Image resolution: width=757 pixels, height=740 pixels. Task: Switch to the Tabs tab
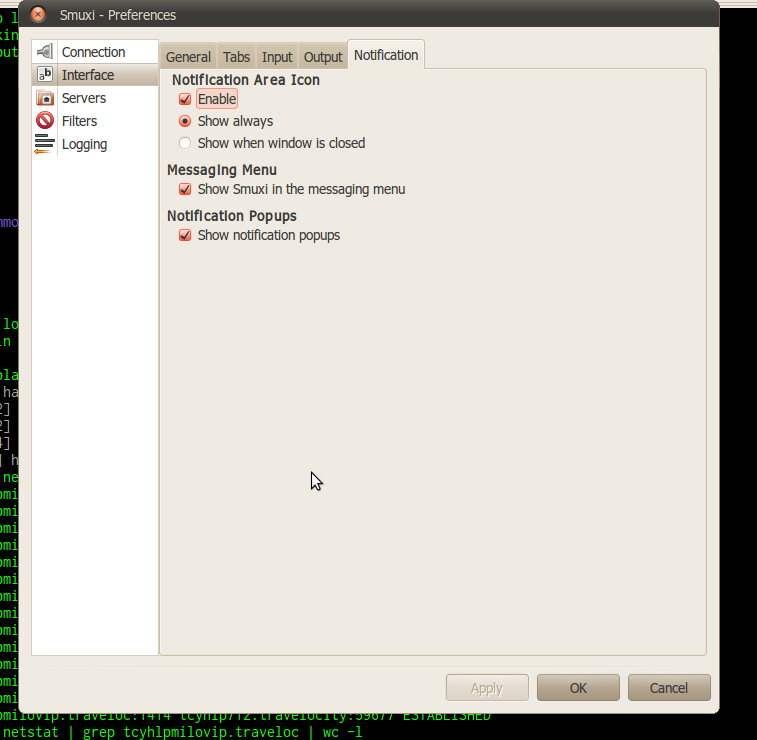pos(236,56)
